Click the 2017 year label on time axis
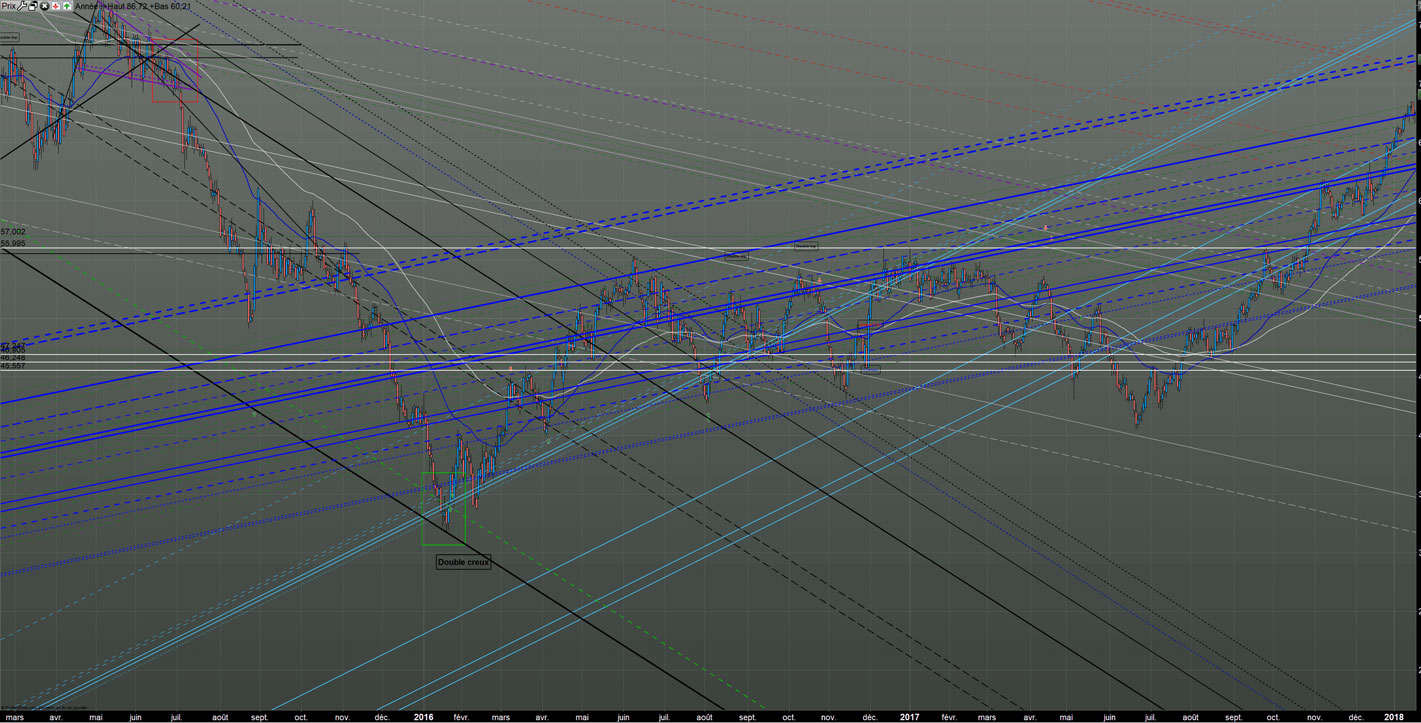This screenshot has height=723, width=1421. point(910,716)
